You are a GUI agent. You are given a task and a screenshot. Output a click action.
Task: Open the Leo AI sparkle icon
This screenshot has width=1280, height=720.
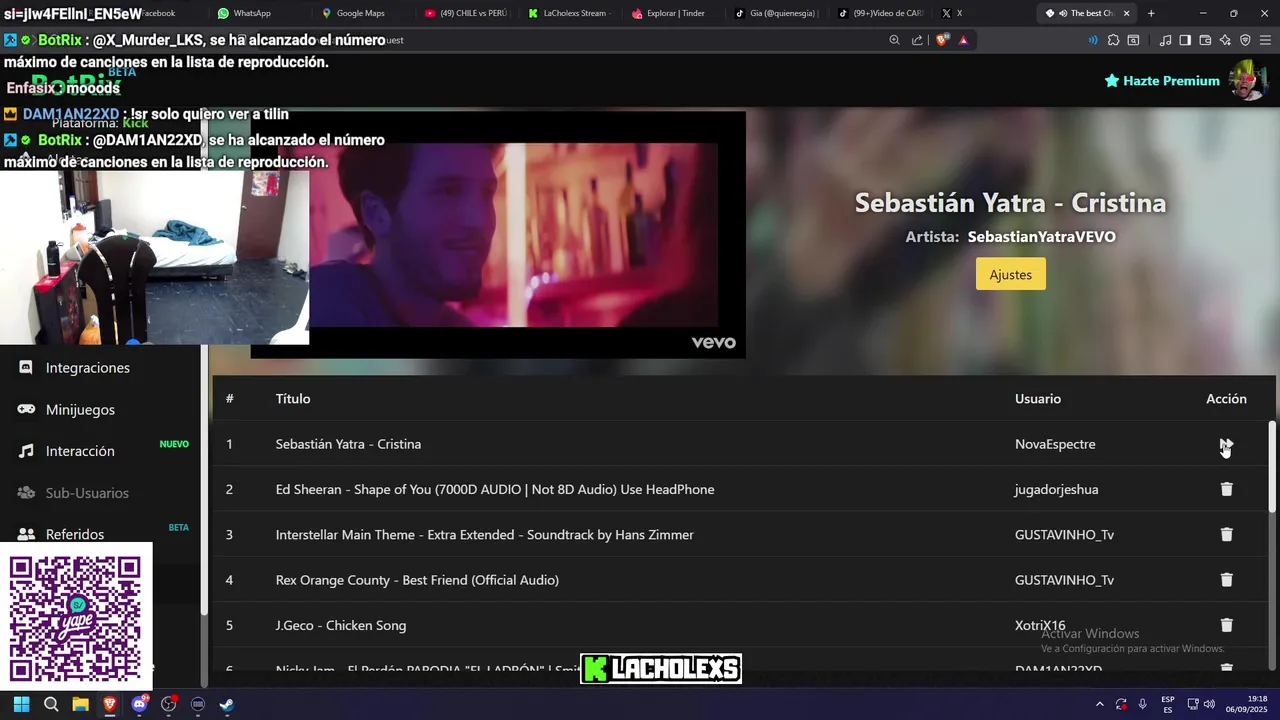[1225, 40]
